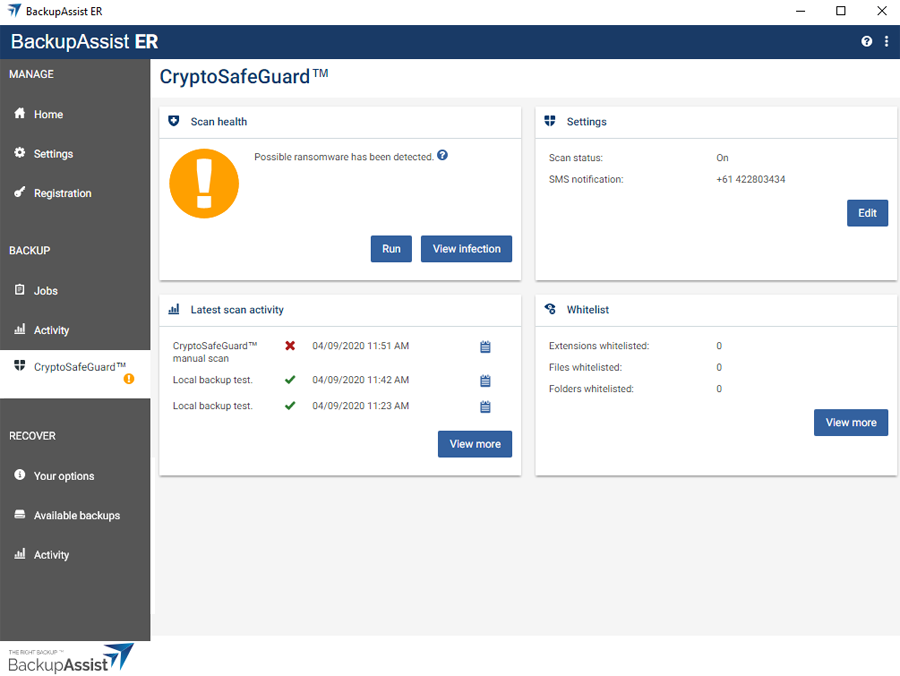
Task: Click the 04/09/2020 11:51 AM scan timestamp
Action: 360,345
